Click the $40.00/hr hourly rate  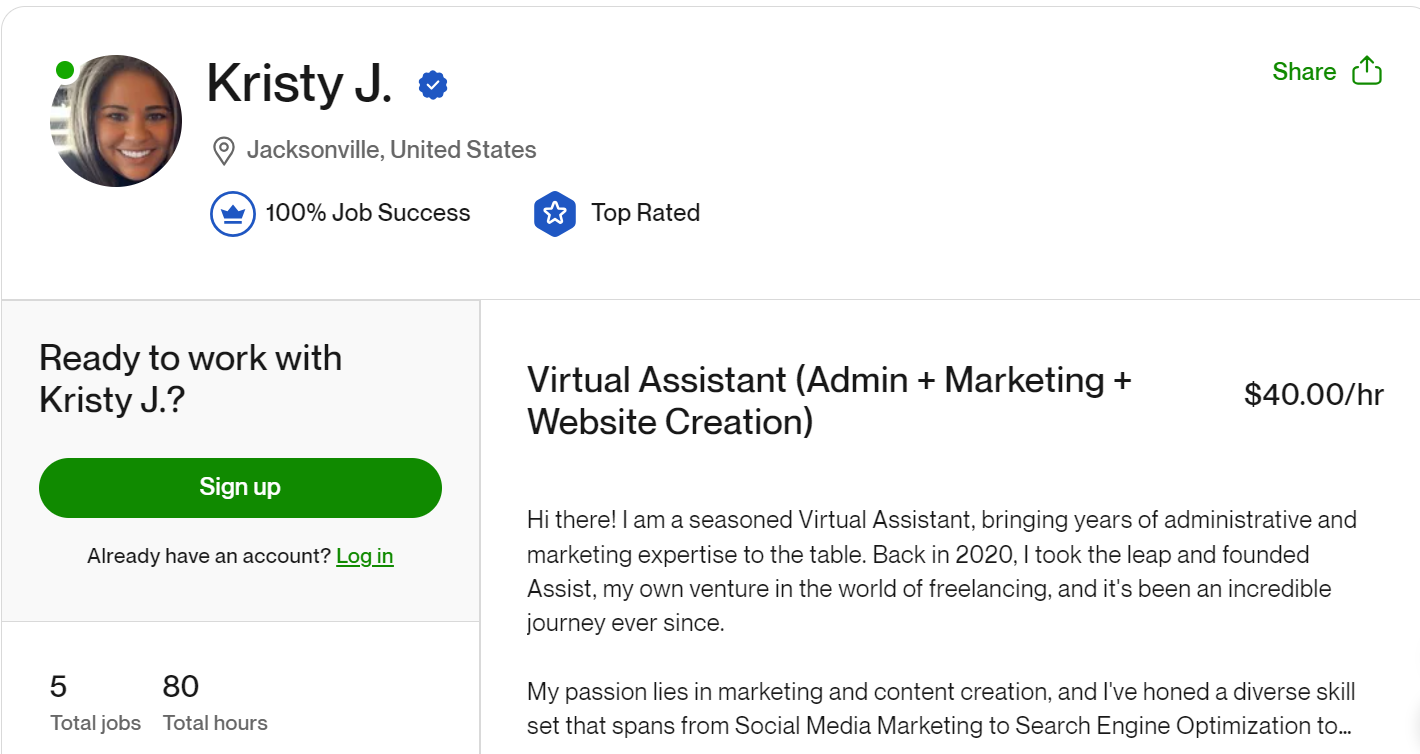tap(1313, 395)
